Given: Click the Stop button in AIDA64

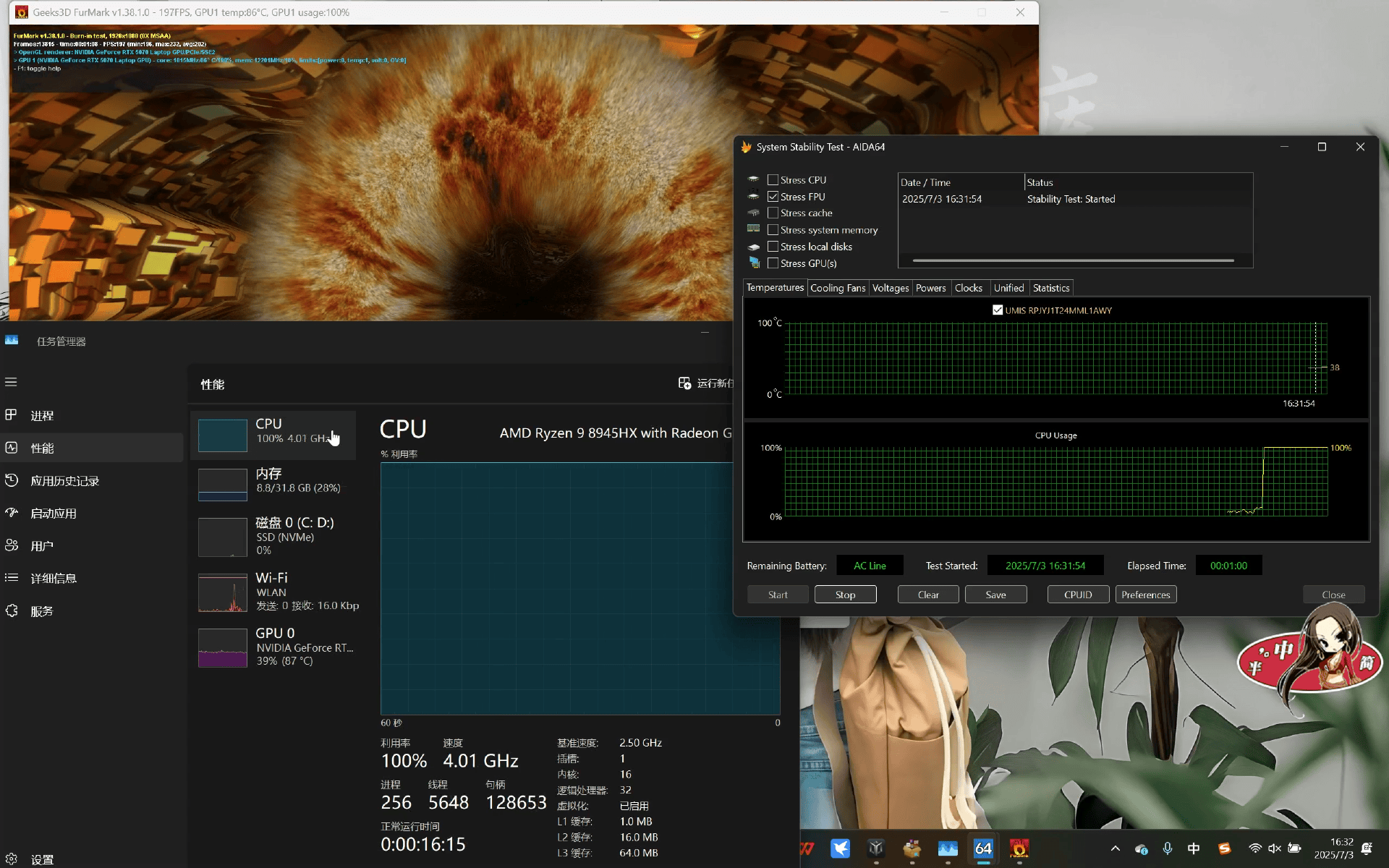Looking at the screenshot, I should pos(846,595).
